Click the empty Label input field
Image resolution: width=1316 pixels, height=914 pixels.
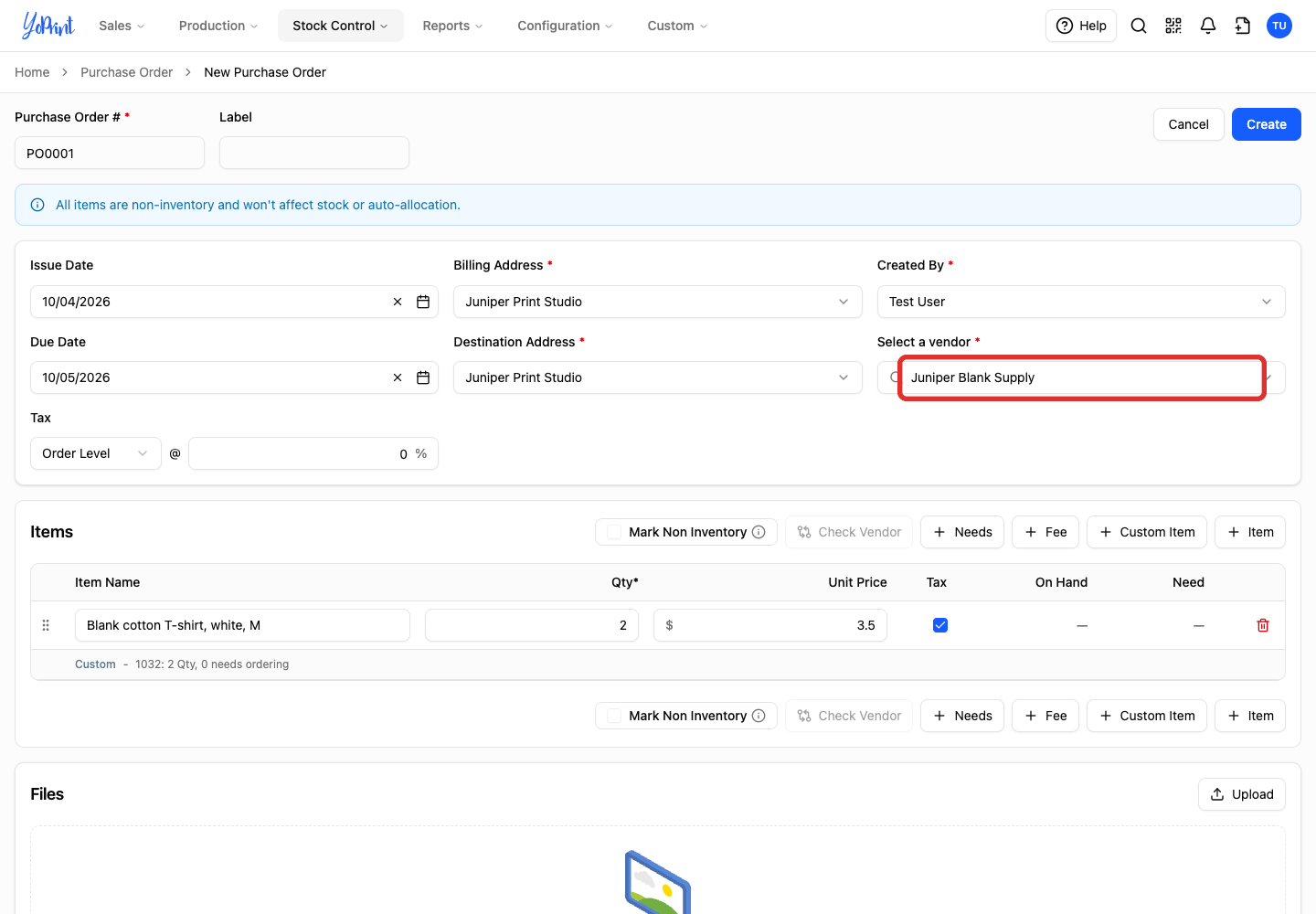coord(314,153)
